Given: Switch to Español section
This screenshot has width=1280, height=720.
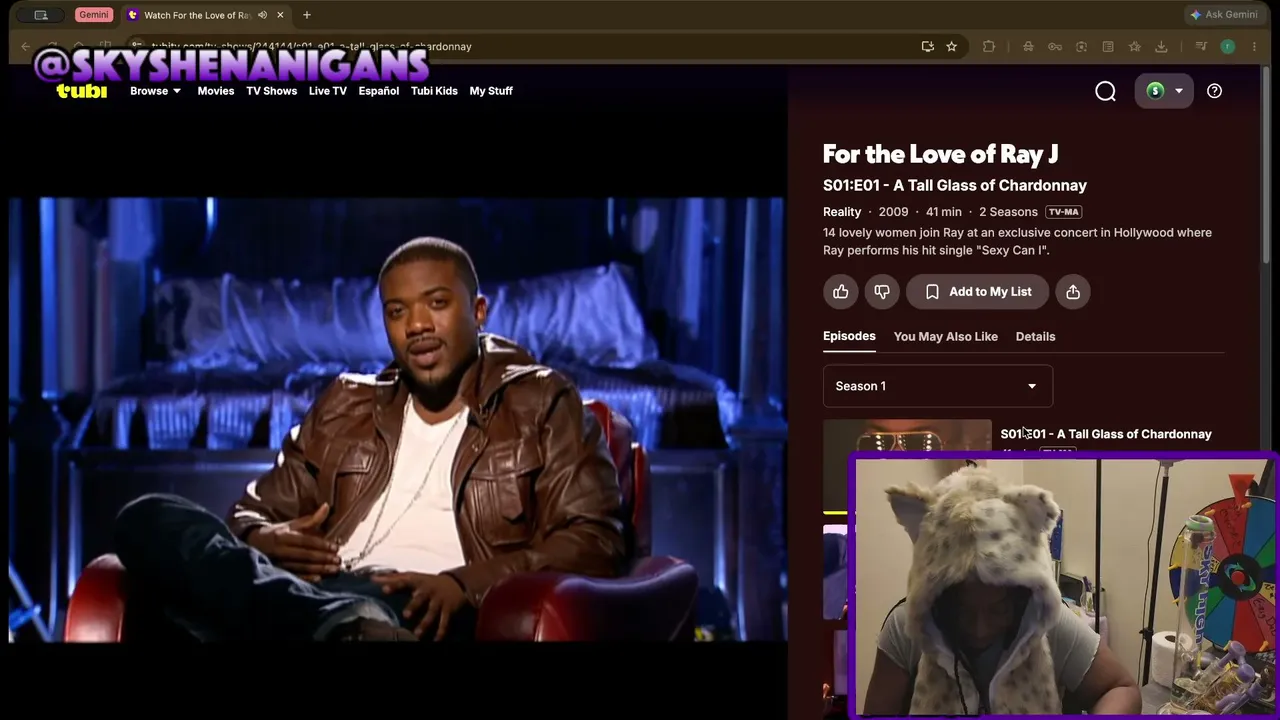Looking at the screenshot, I should (x=379, y=91).
